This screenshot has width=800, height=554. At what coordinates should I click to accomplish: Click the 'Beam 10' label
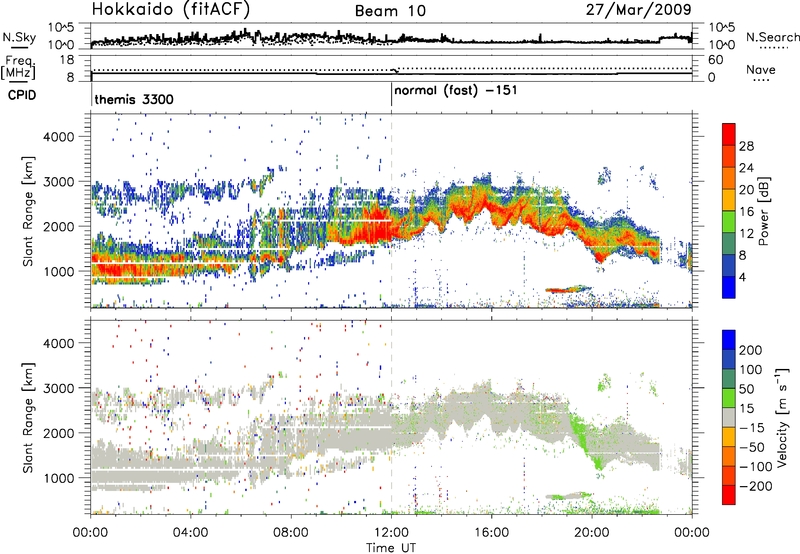390,11
